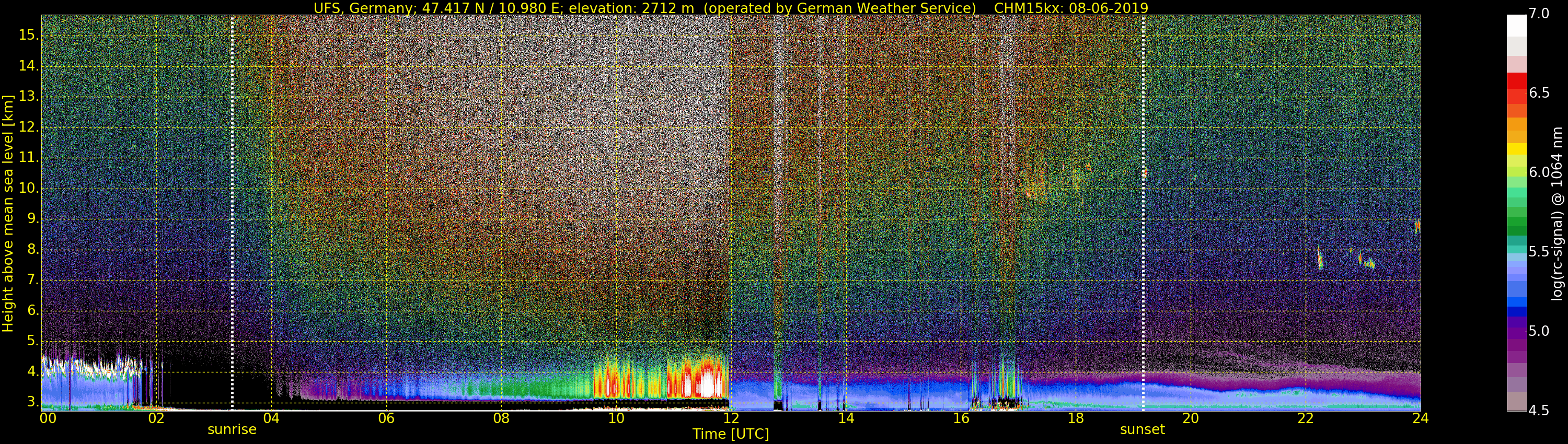Click the sunset label under the time axis
The width and height of the screenshot is (1568, 444).
pos(1142,429)
